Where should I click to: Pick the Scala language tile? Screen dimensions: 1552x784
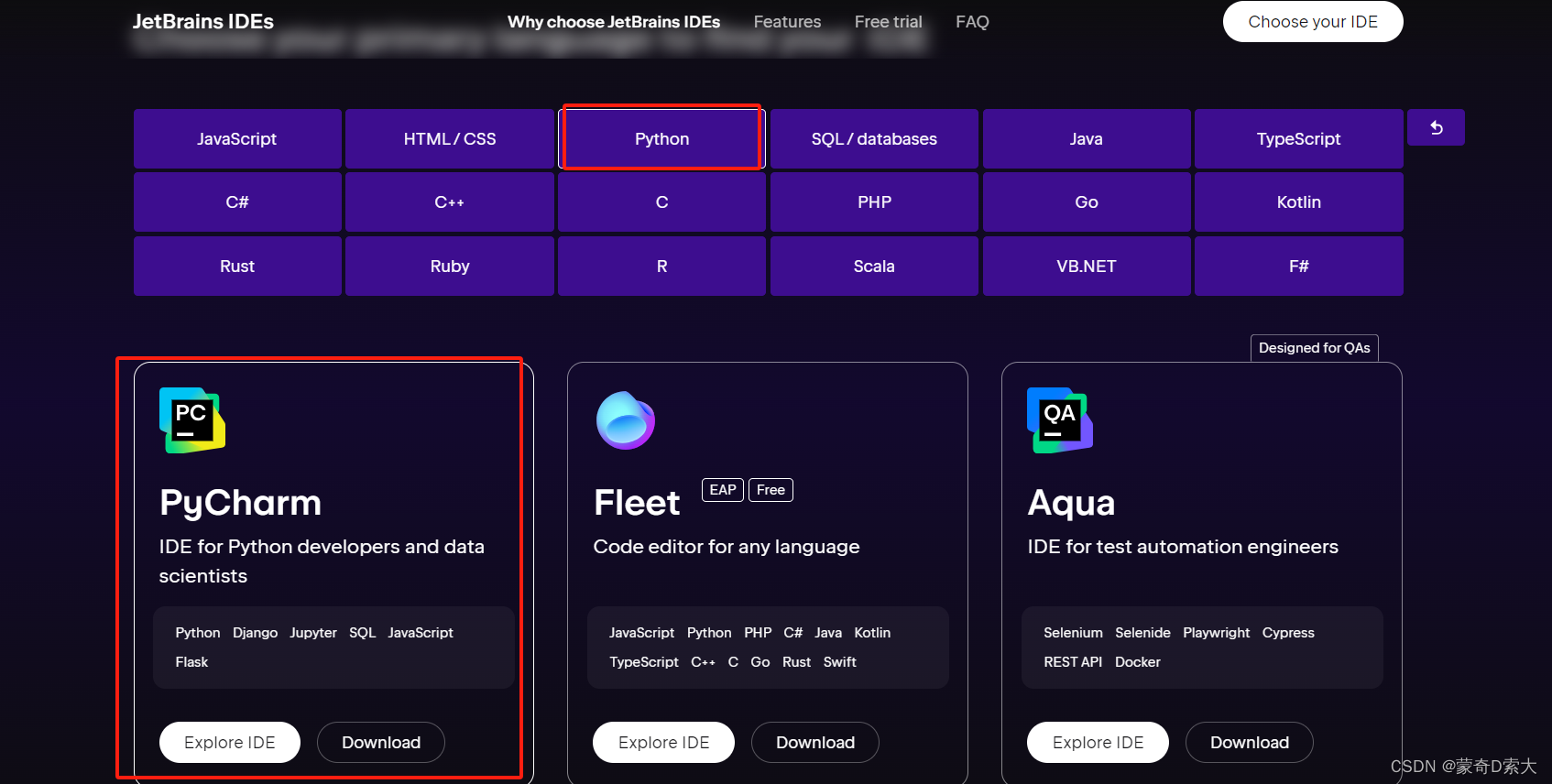[x=874, y=267]
